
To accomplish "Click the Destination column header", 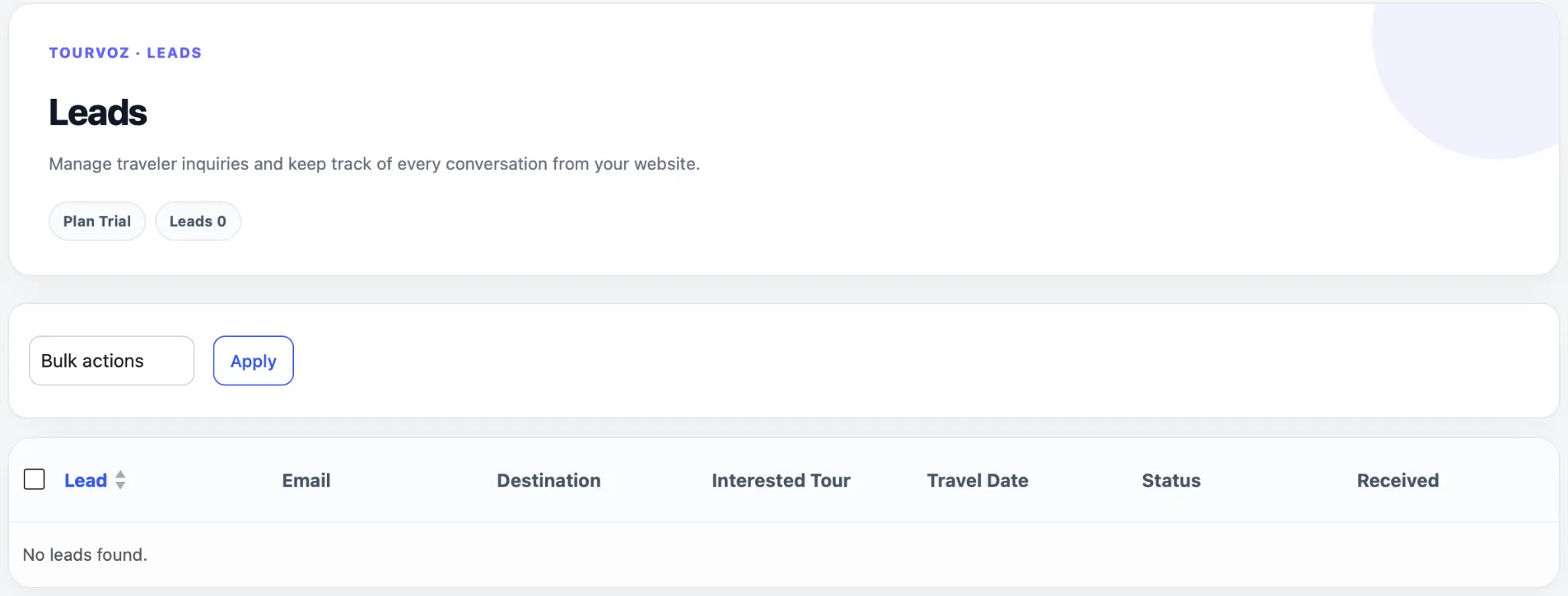I will click(x=549, y=480).
